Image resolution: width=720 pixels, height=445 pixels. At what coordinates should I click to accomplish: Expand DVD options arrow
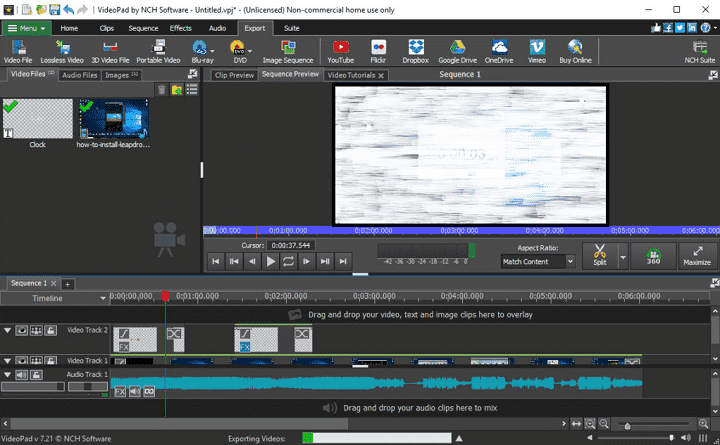tap(250, 51)
